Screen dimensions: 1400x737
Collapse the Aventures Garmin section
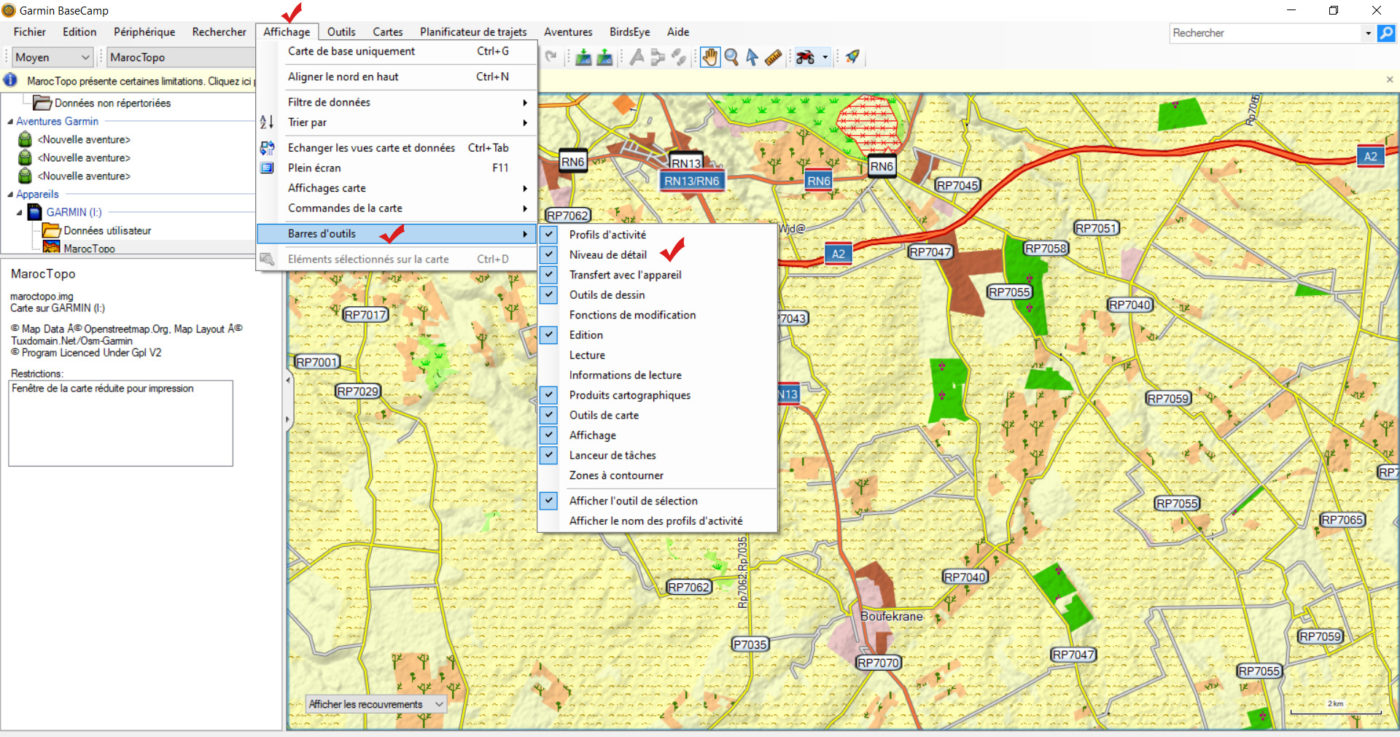pos(10,122)
